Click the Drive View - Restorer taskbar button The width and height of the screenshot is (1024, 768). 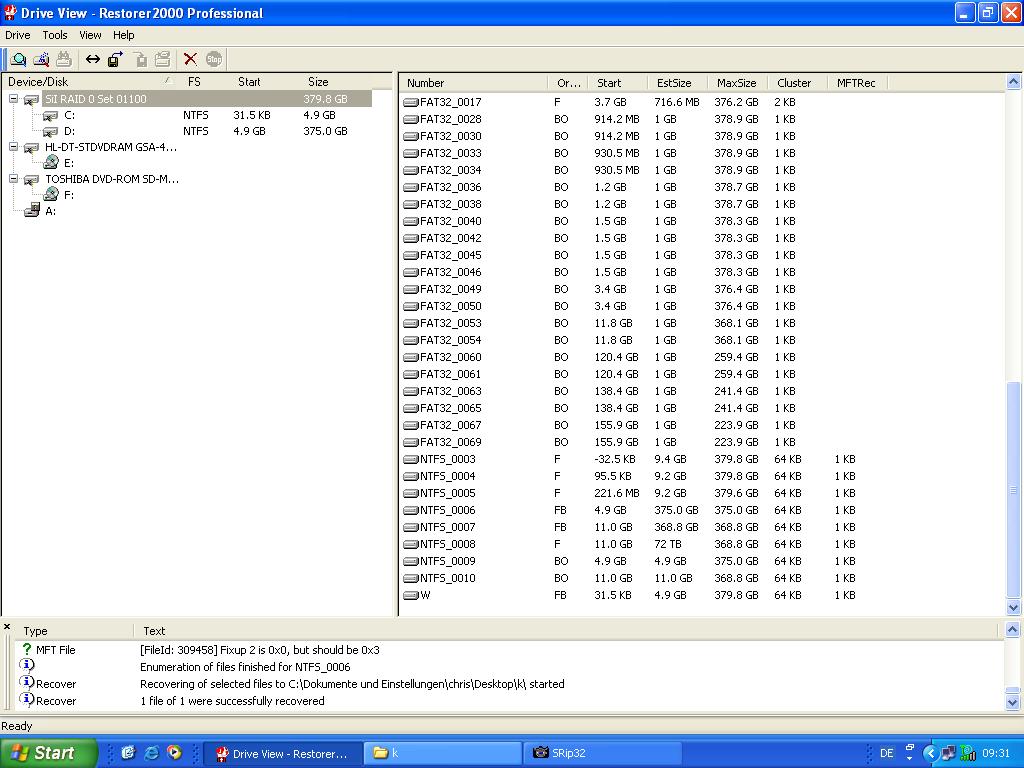(283, 753)
